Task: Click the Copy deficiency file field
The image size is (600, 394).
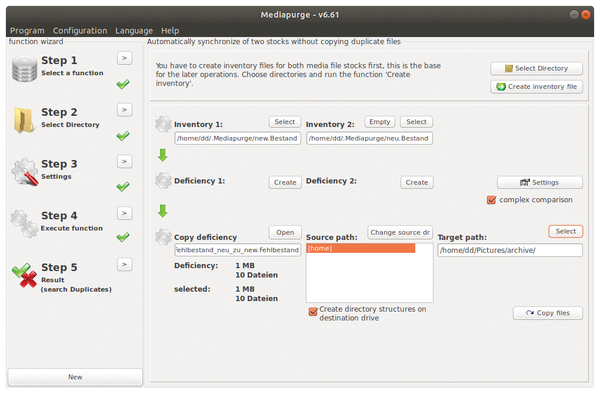Action: pos(238,250)
